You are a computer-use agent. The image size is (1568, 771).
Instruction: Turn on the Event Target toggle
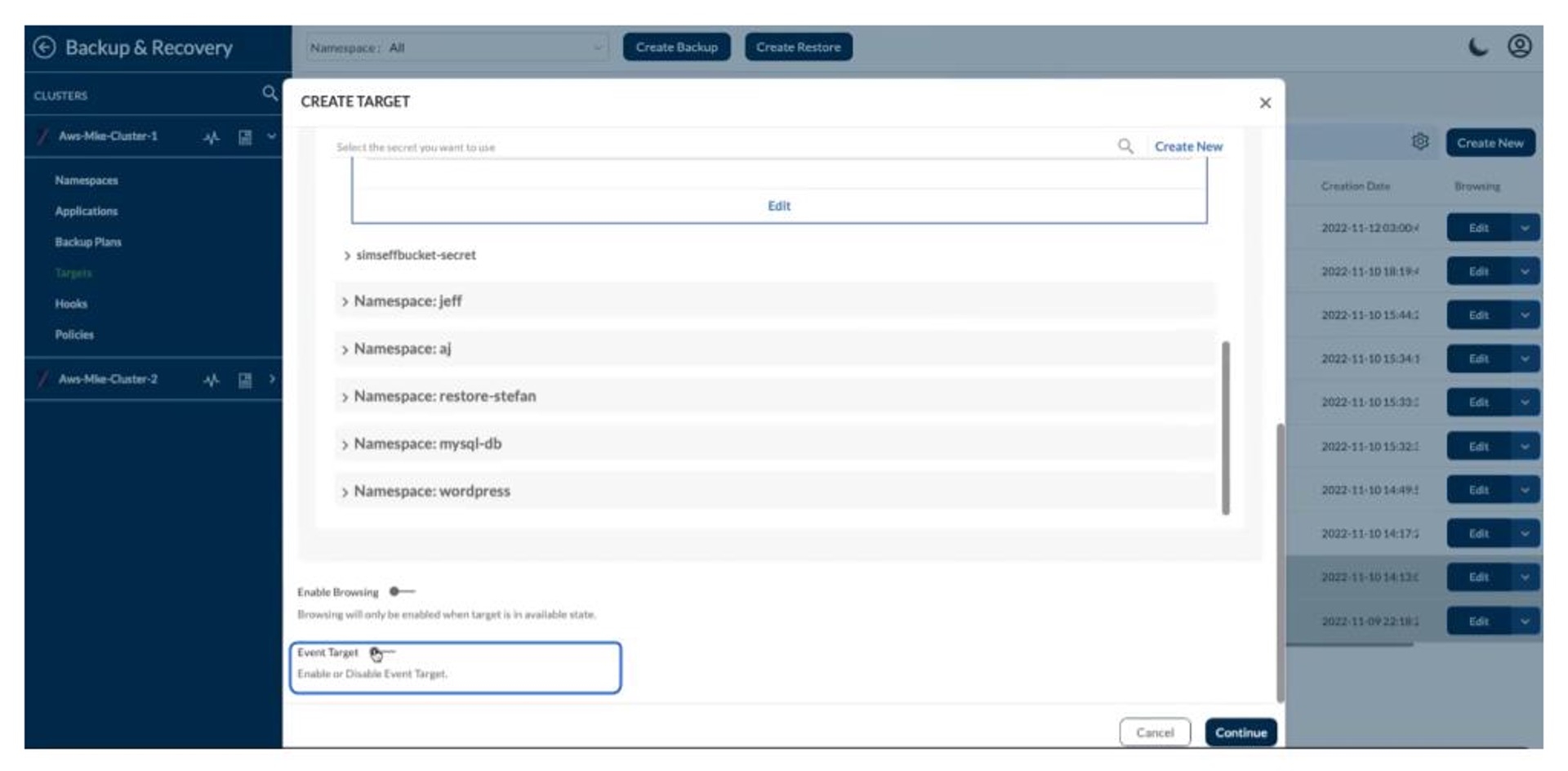pos(381,652)
